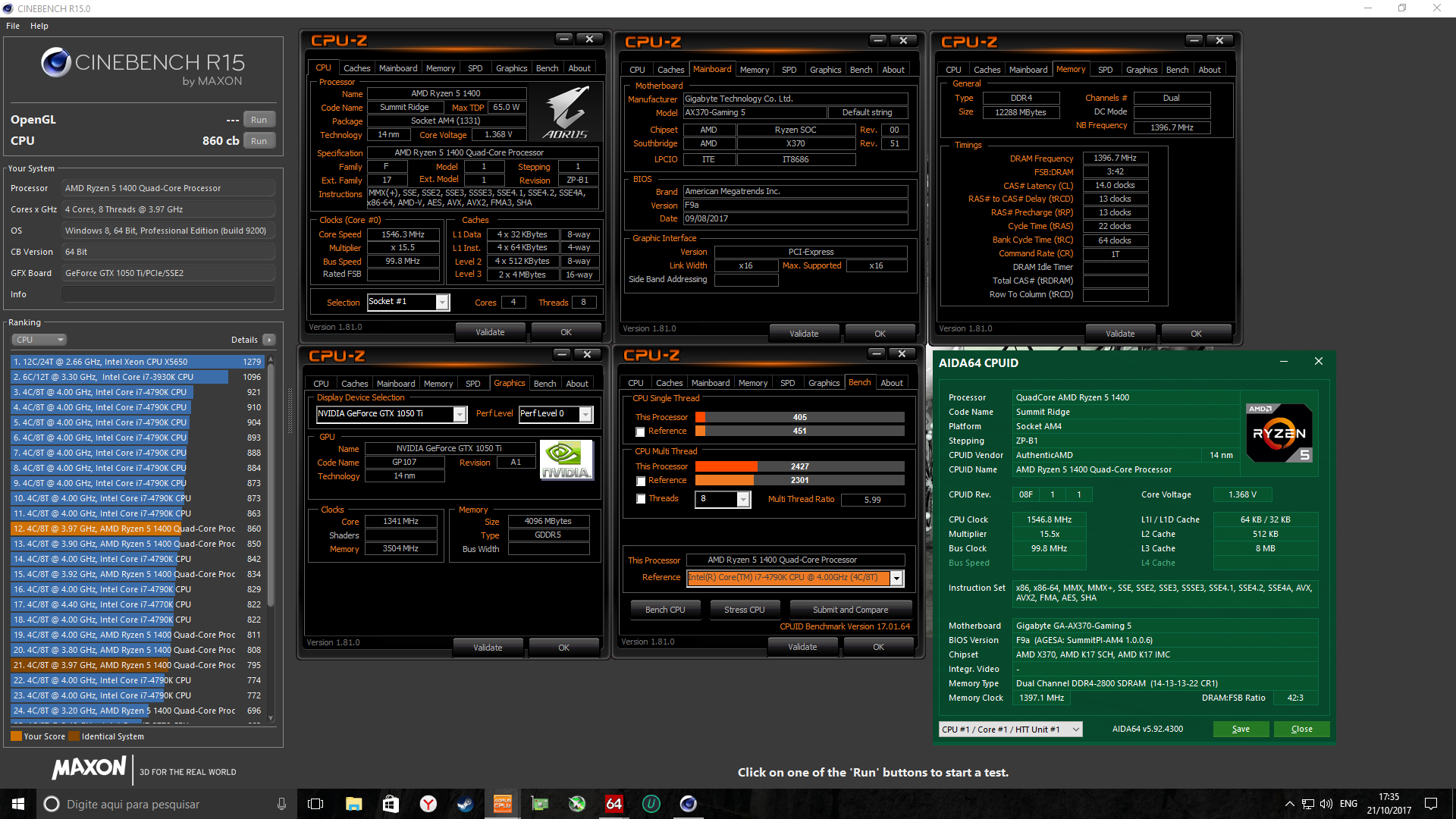The width and height of the screenshot is (1456, 819).
Task: Click OK in CPU-Z Graphics window
Action: (x=563, y=648)
